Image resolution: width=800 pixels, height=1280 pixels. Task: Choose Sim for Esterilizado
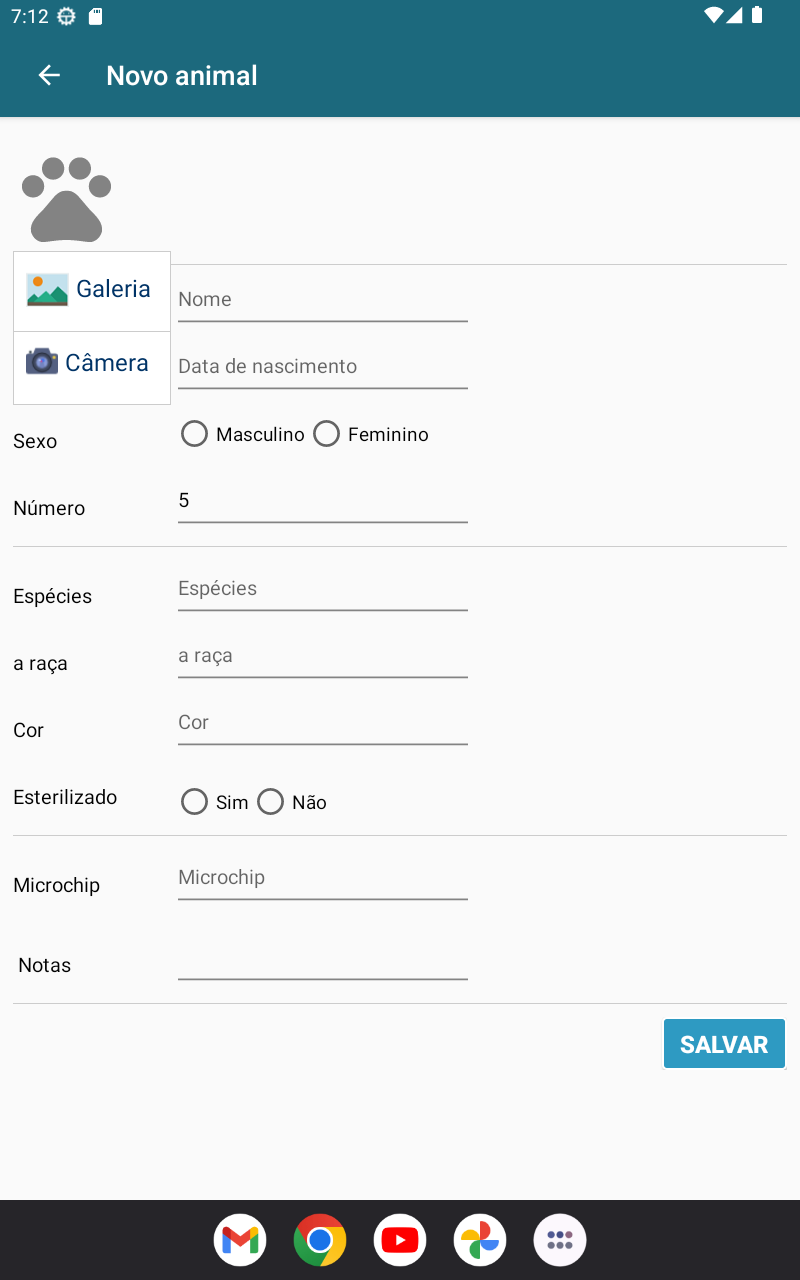tap(195, 802)
